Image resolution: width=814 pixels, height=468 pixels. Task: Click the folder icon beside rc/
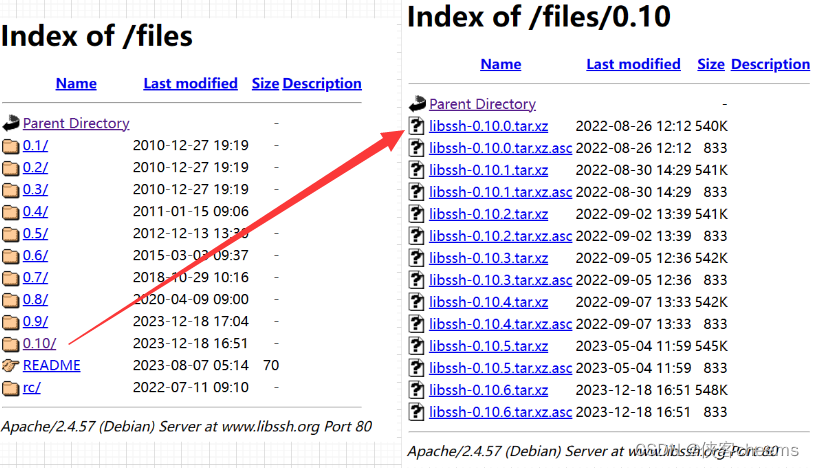[x=10, y=388]
